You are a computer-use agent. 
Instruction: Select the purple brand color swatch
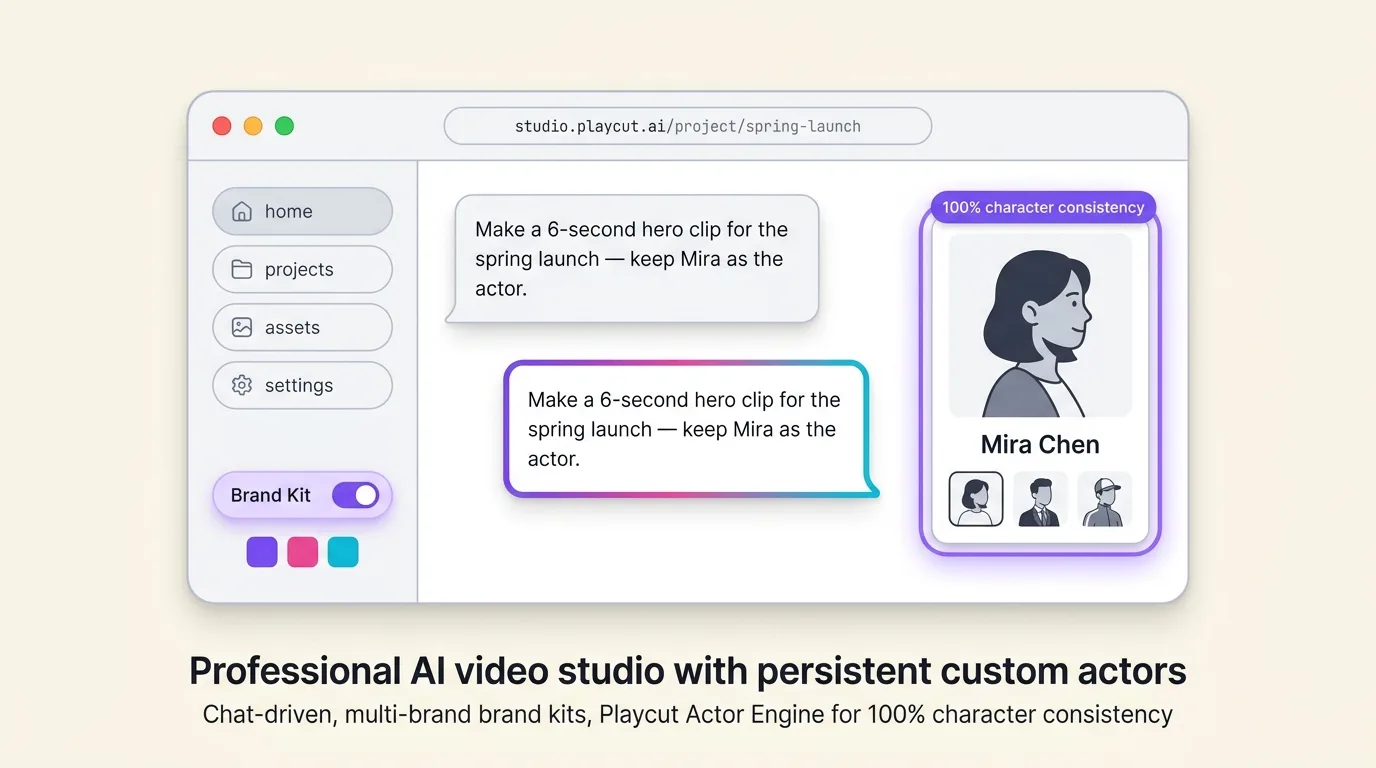[262, 552]
